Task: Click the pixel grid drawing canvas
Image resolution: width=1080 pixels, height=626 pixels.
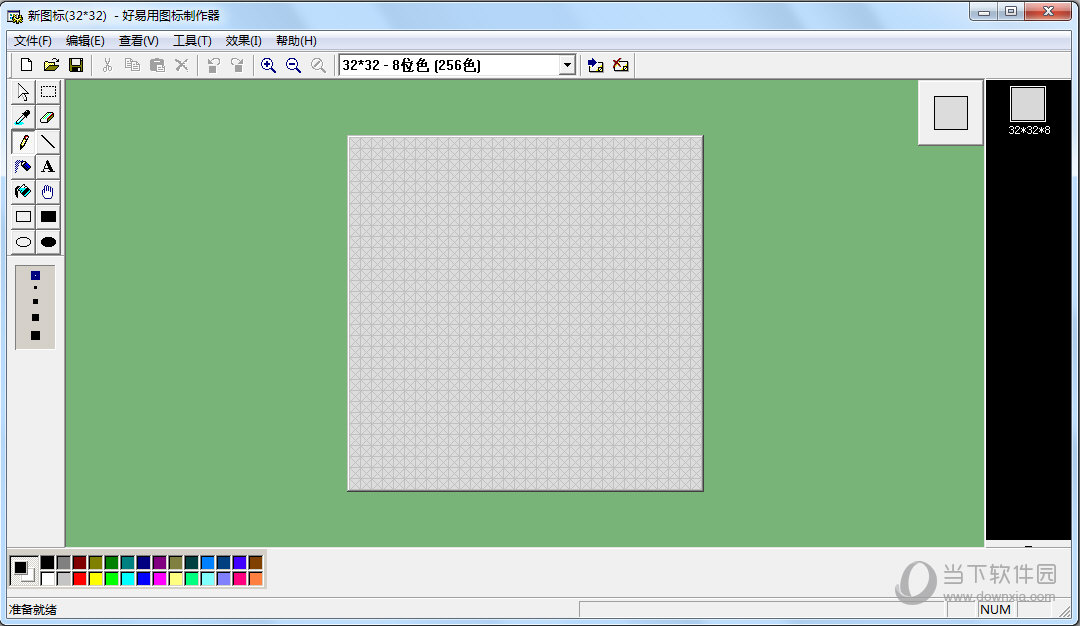Action: [x=526, y=313]
